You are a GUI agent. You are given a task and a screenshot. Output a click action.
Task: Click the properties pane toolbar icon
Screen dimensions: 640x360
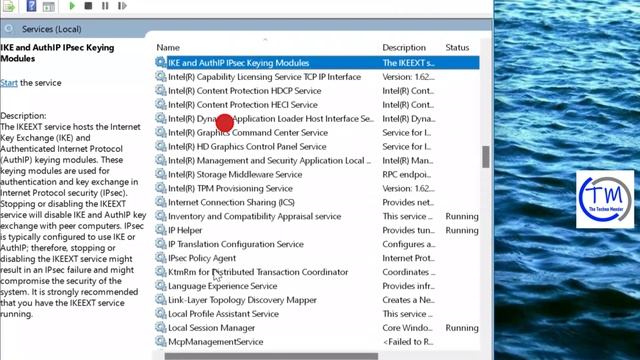[49, 7]
